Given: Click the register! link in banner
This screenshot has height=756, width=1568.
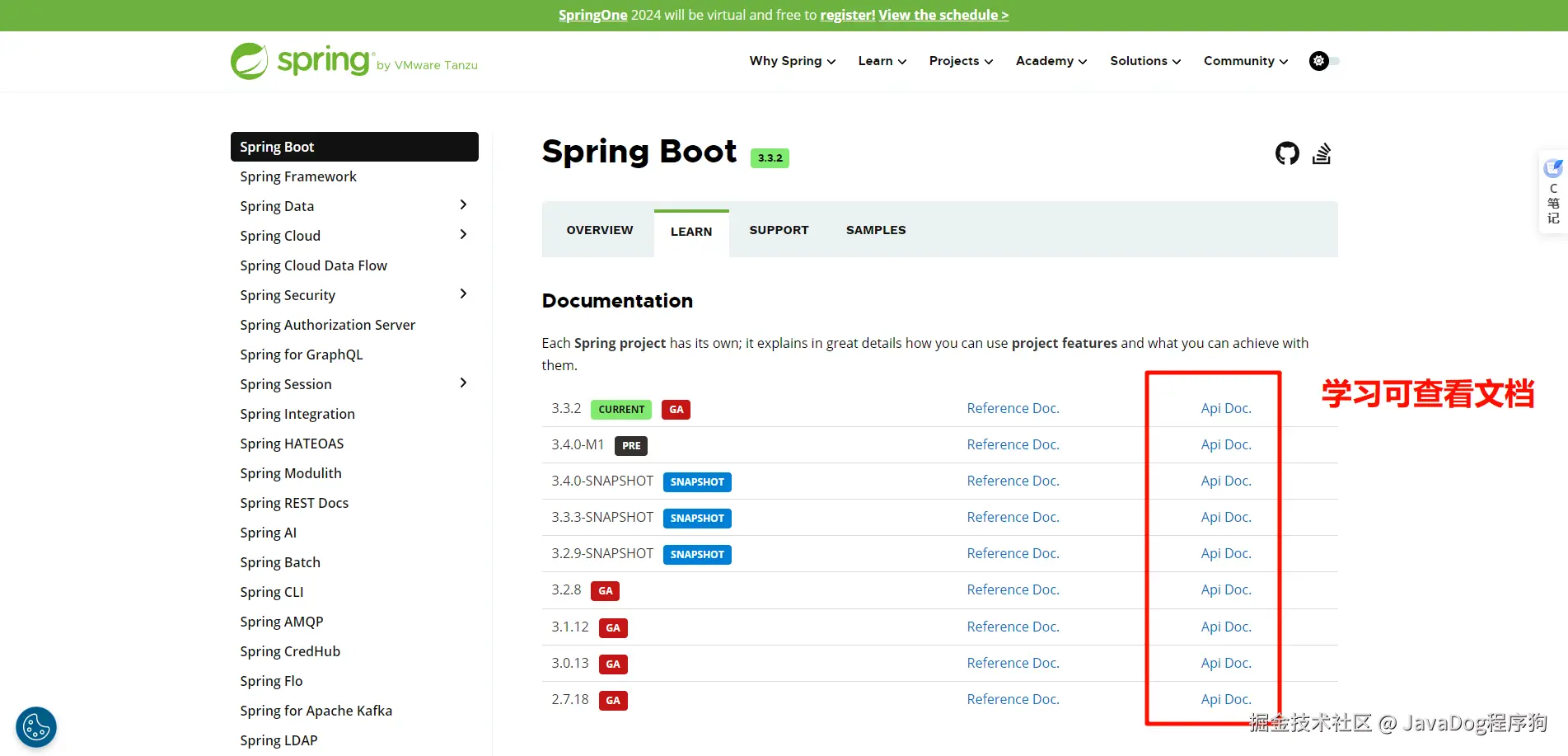Looking at the screenshot, I should pyautogui.click(x=847, y=15).
